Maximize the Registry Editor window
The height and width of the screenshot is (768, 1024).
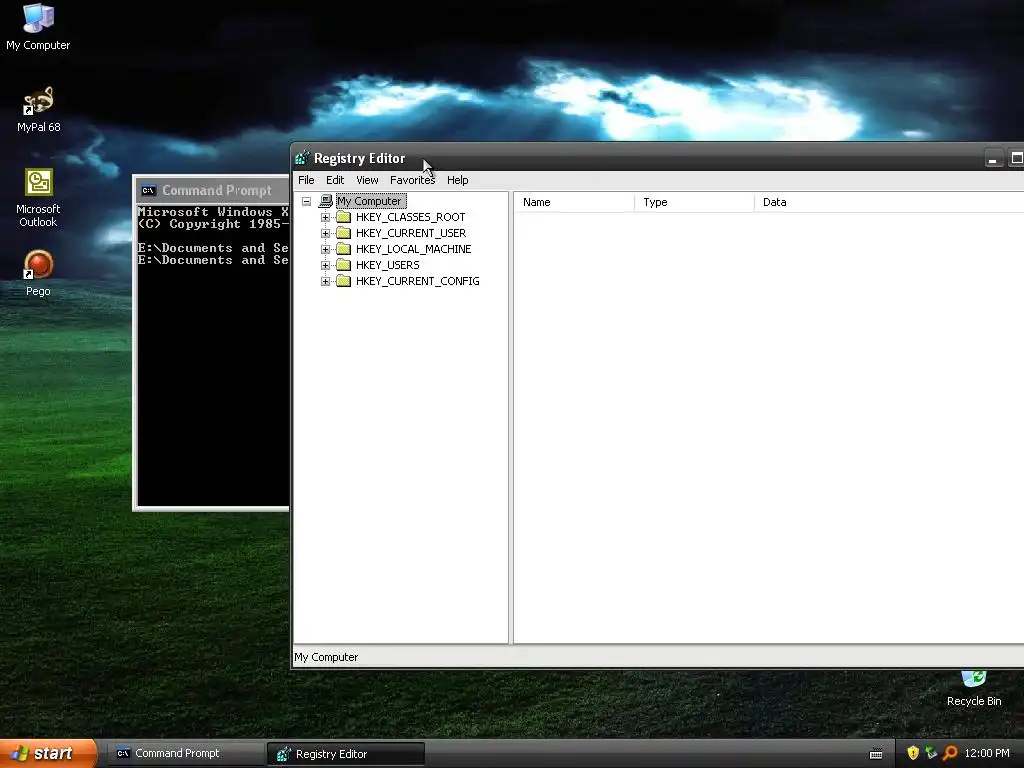click(1016, 158)
